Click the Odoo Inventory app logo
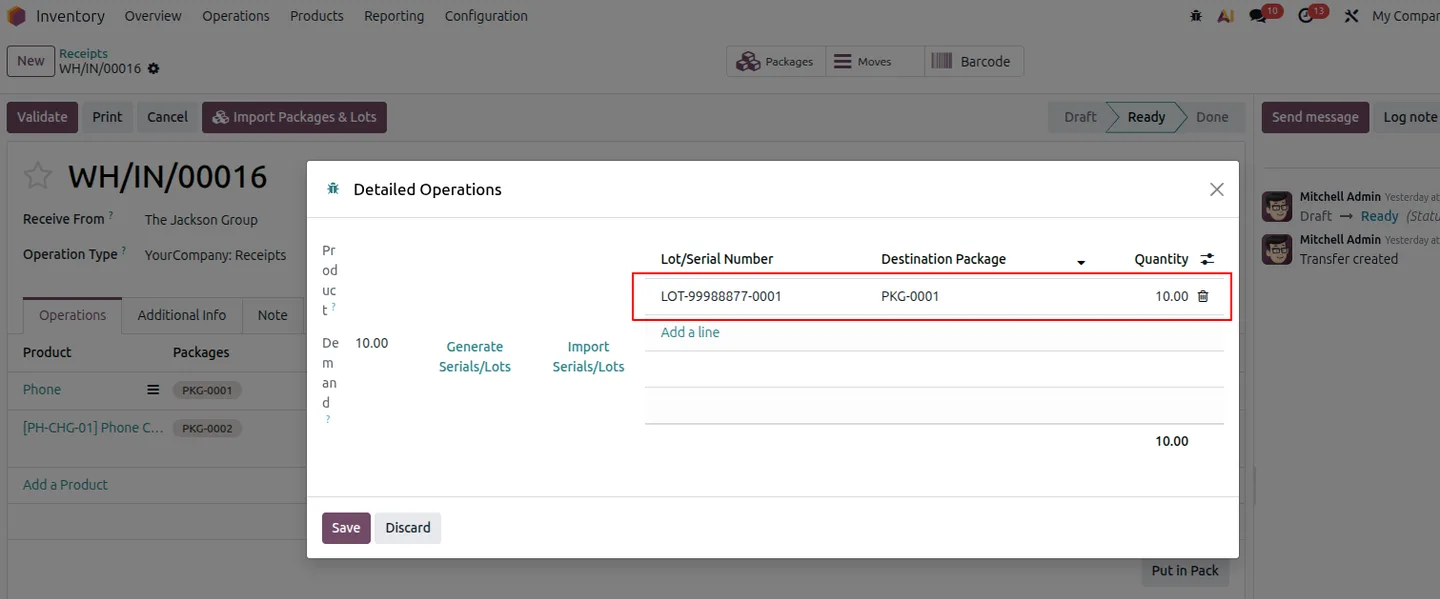Image resolution: width=1440 pixels, height=599 pixels. [x=16, y=16]
